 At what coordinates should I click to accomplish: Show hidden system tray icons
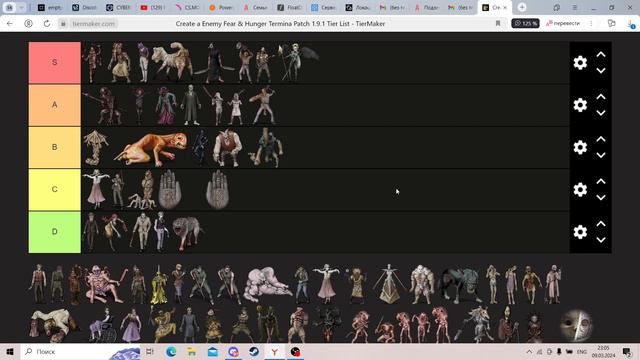(x=529, y=351)
